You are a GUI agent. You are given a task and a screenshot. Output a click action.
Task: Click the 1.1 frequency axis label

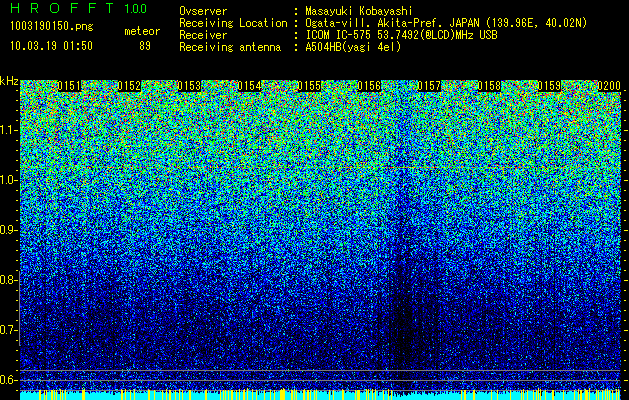[9, 130]
